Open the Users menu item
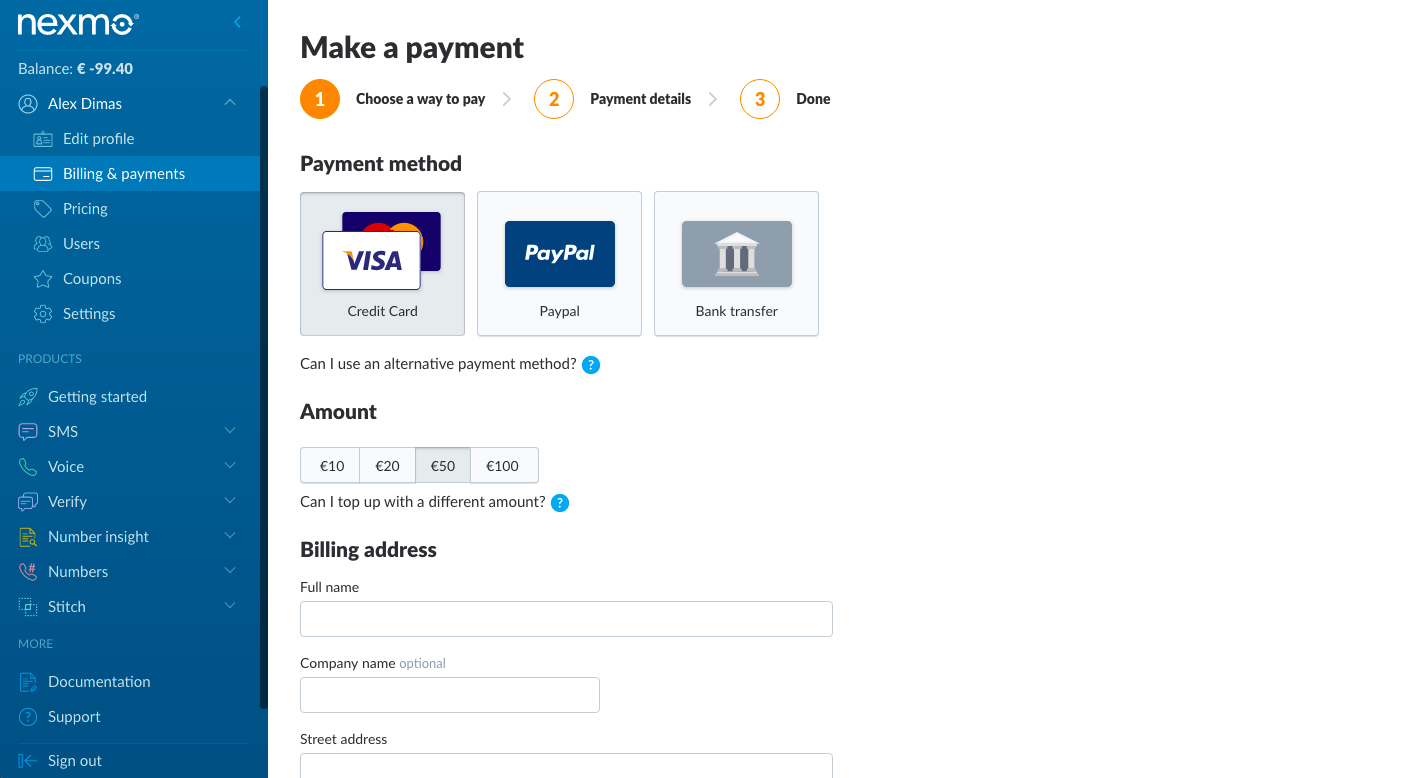The height and width of the screenshot is (778, 1416). (x=81, y=244)
